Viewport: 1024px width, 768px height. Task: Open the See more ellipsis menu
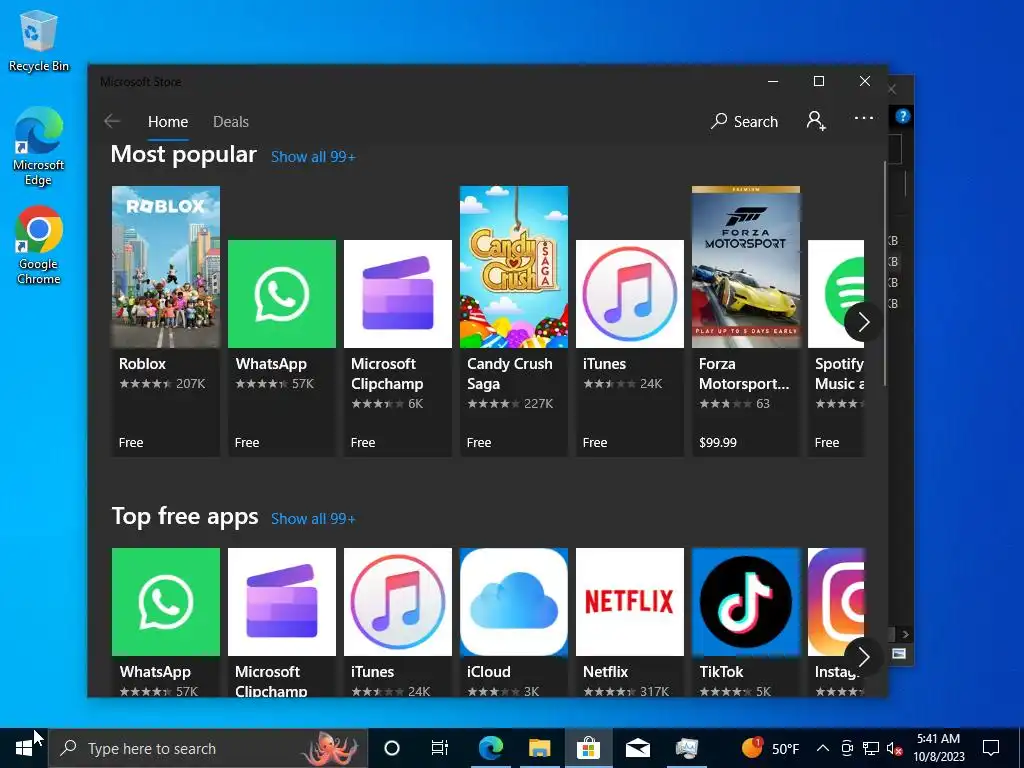(863, 118)
